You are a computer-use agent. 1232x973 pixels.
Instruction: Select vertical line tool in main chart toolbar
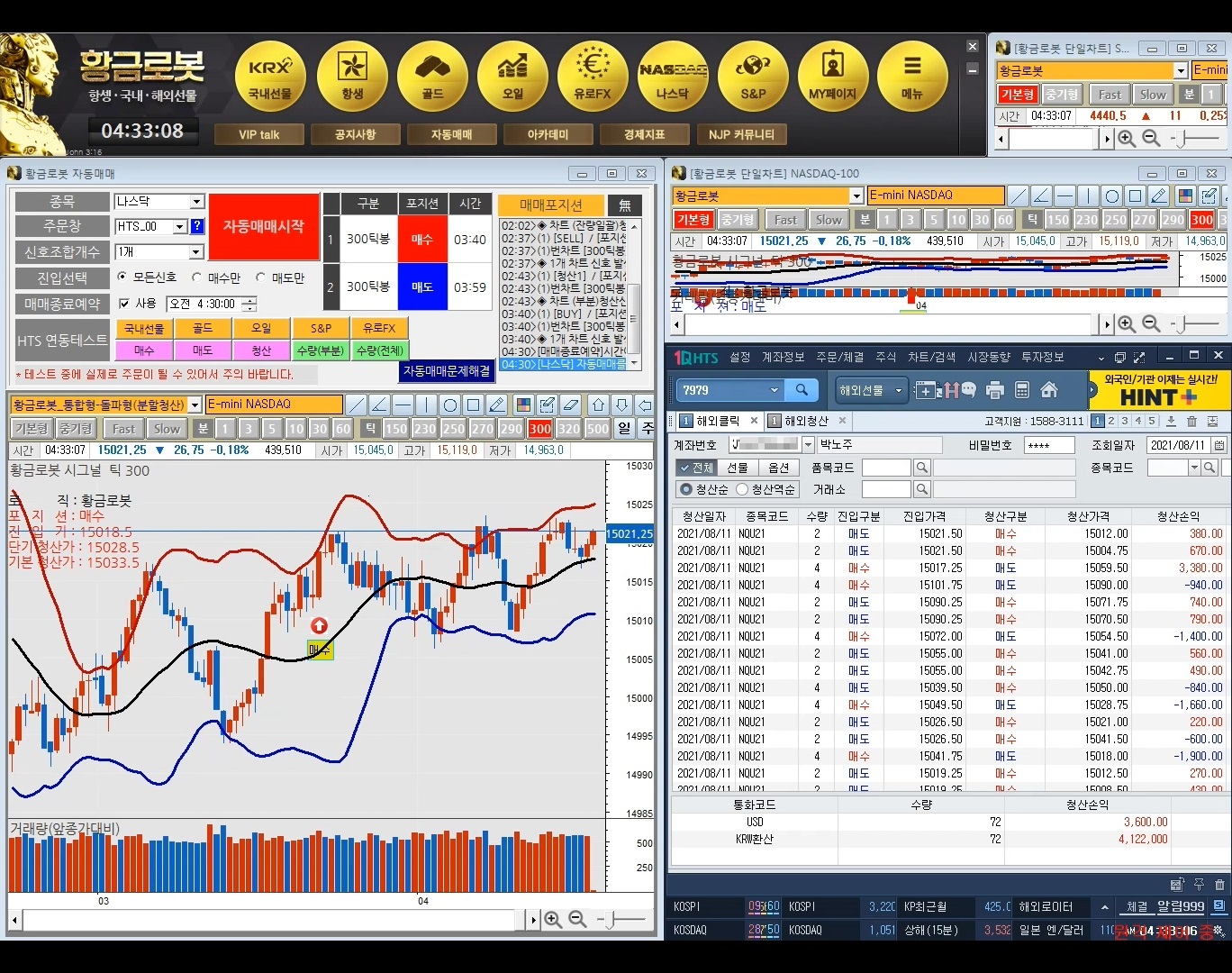pos(427,405)
